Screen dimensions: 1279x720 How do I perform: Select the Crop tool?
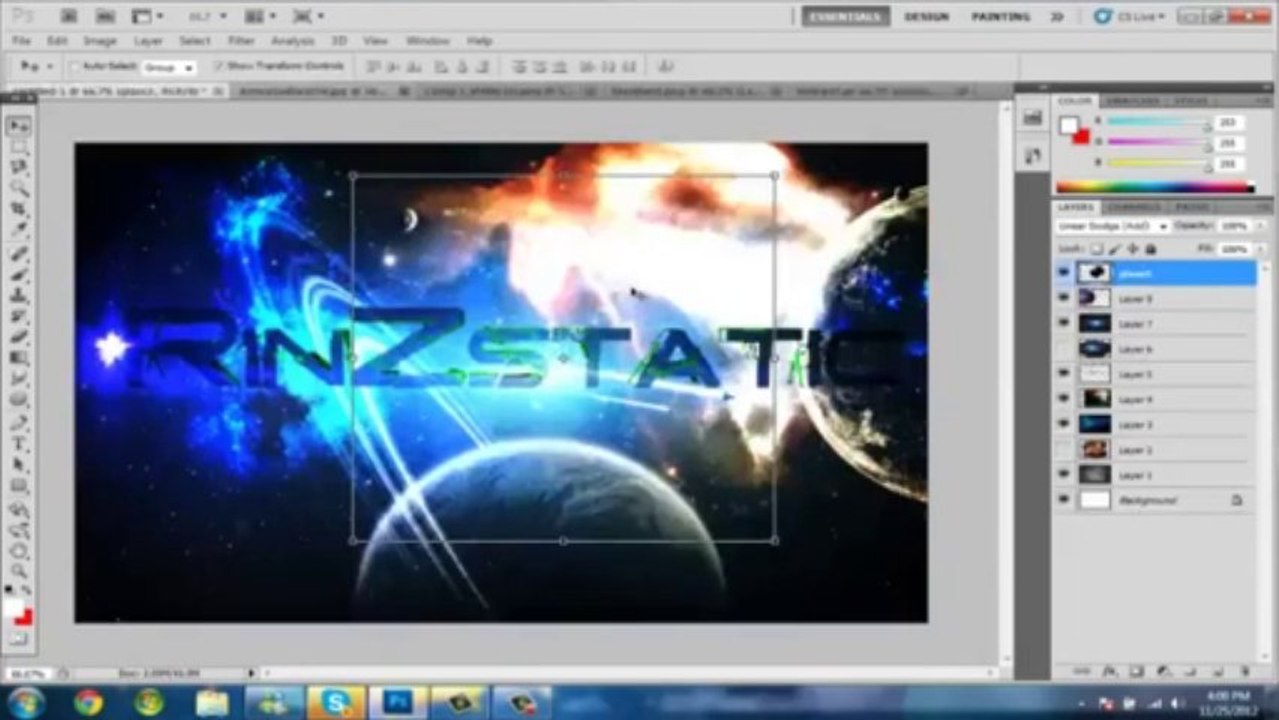(x=19, y=208)
